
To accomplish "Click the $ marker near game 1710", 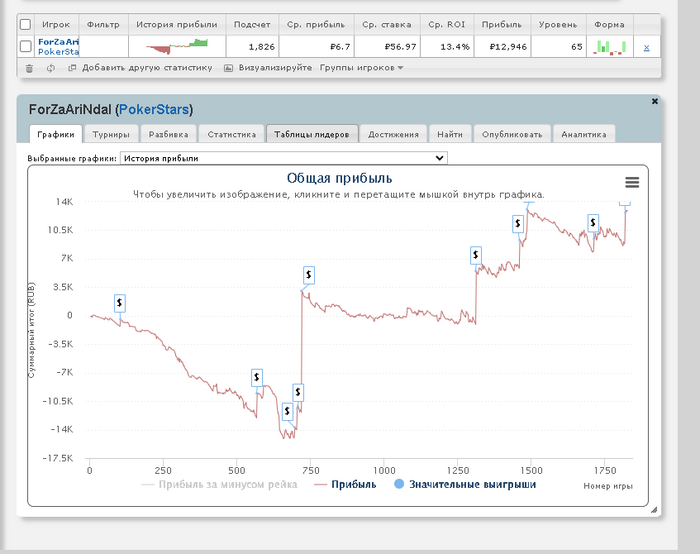I will pos(593,222).
